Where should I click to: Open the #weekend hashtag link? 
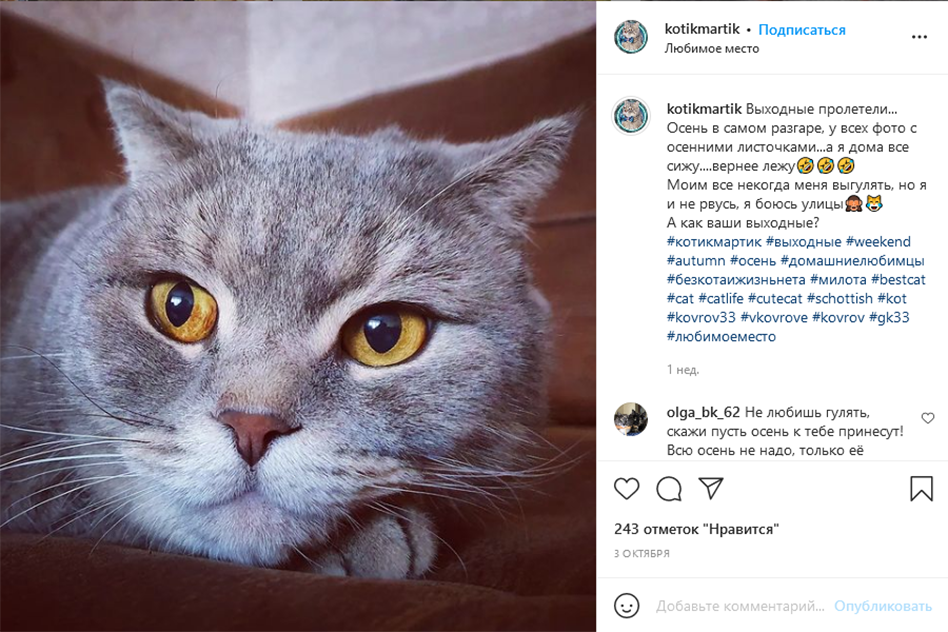point(878,242)
